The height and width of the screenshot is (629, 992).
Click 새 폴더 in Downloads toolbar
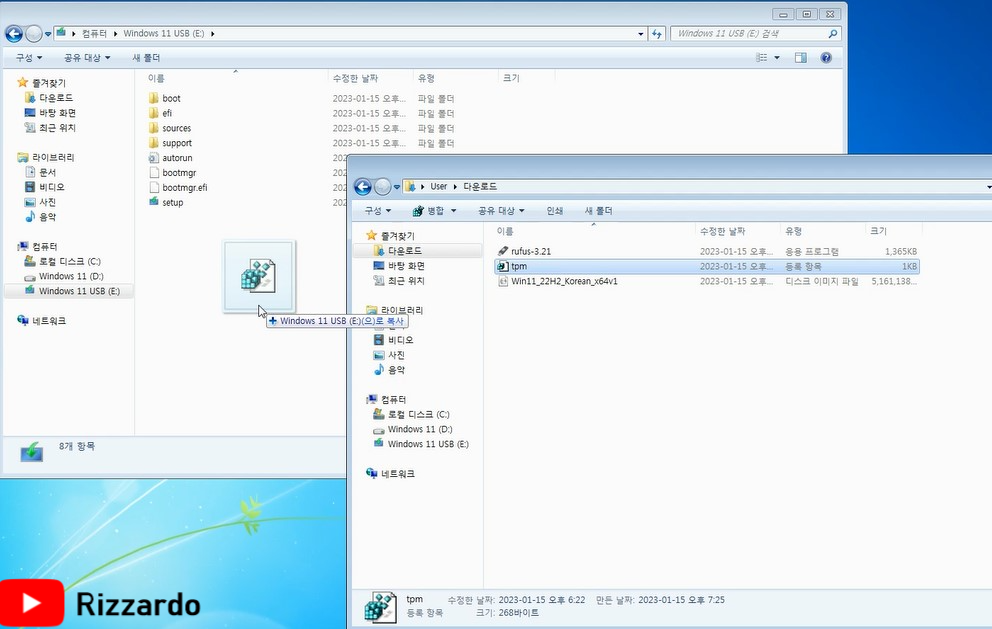pos(598,211)
